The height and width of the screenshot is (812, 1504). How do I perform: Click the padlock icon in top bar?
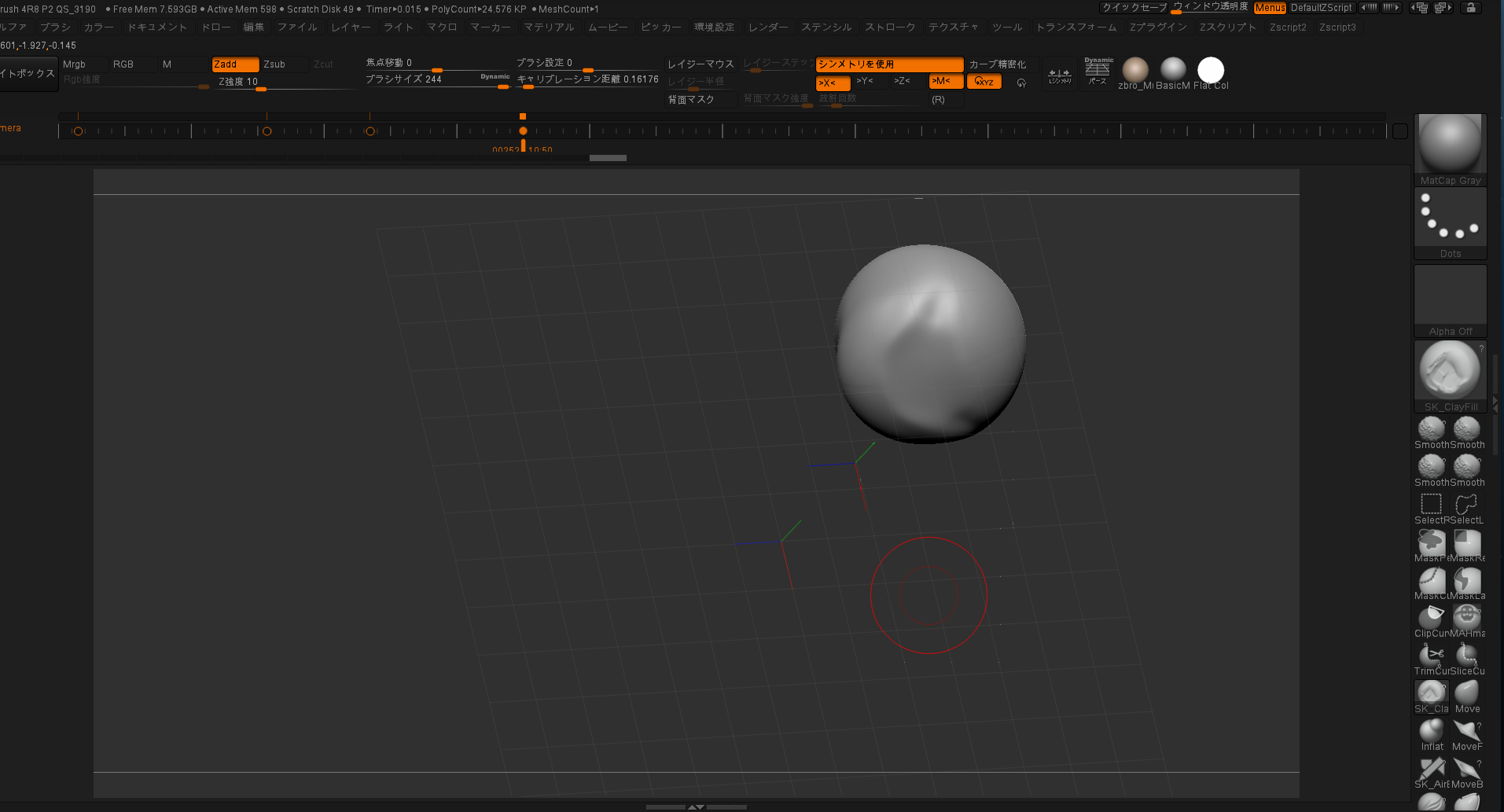[1471, 8]
